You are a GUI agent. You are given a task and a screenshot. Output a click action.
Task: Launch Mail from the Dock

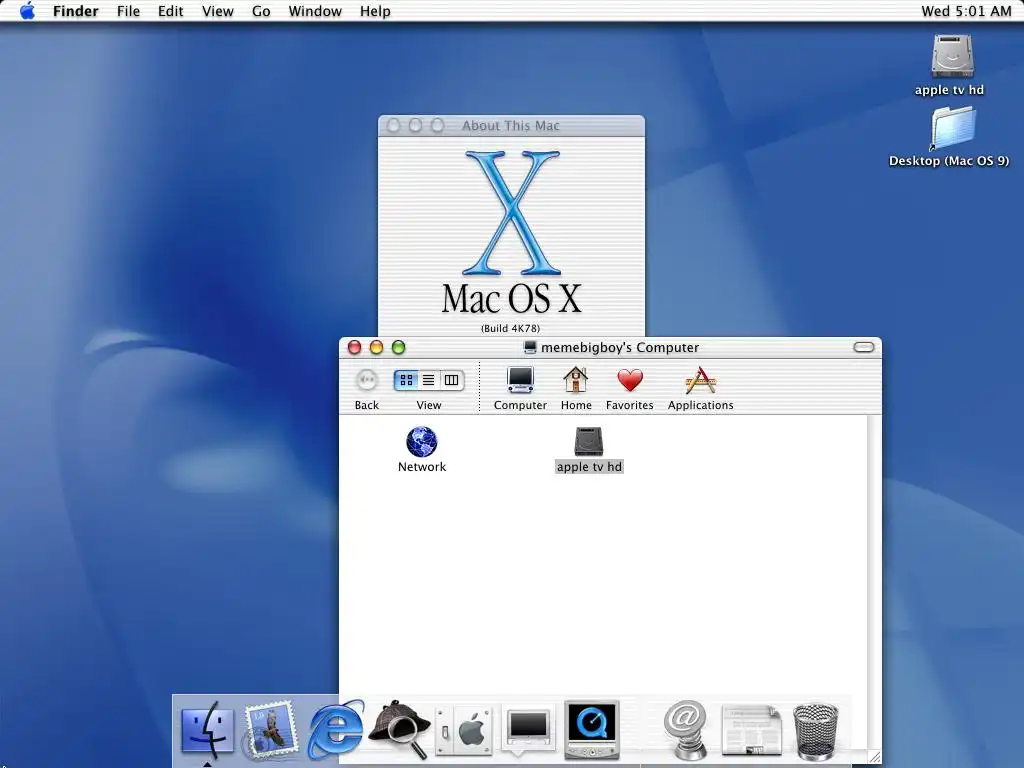click(270, 729)
